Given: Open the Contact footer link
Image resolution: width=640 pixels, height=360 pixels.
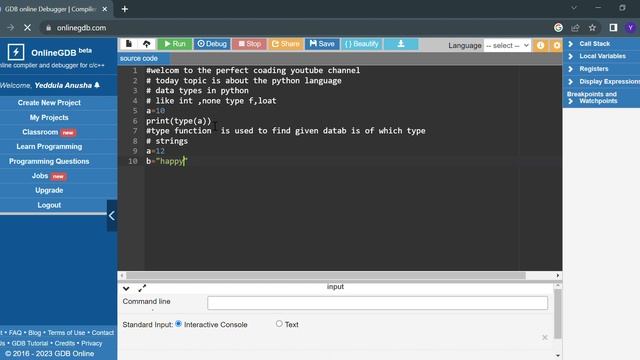Looking at the screenshot, I should coord(102,333).
